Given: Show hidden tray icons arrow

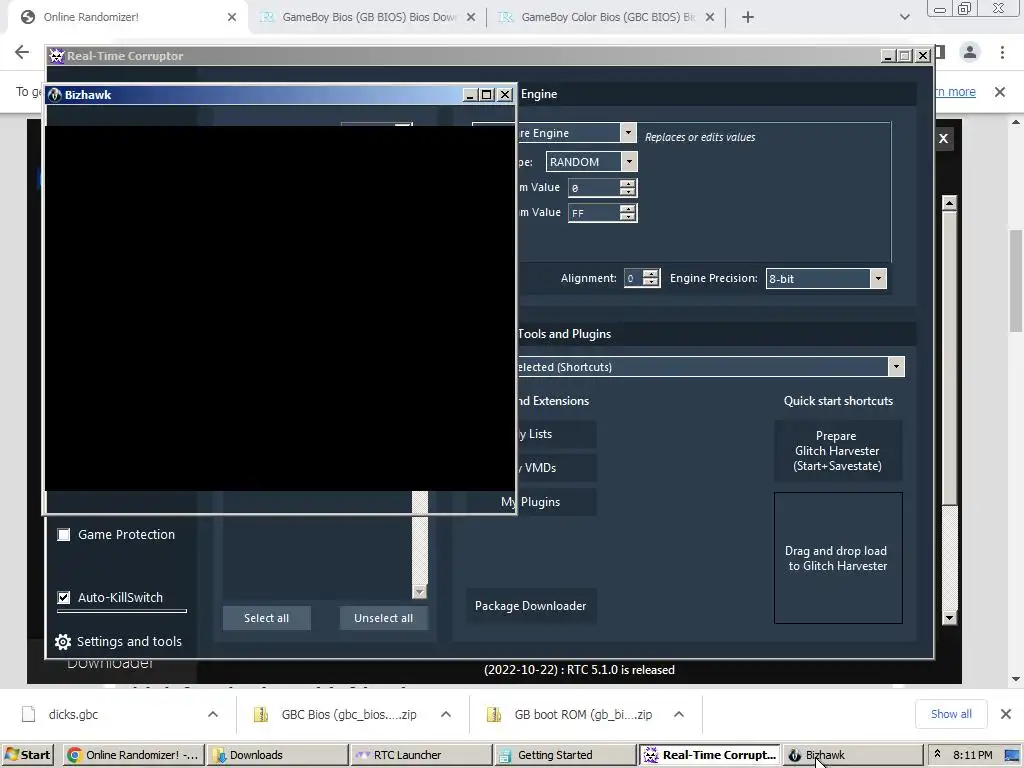Looking at the screenshot, I should [938, 754].
